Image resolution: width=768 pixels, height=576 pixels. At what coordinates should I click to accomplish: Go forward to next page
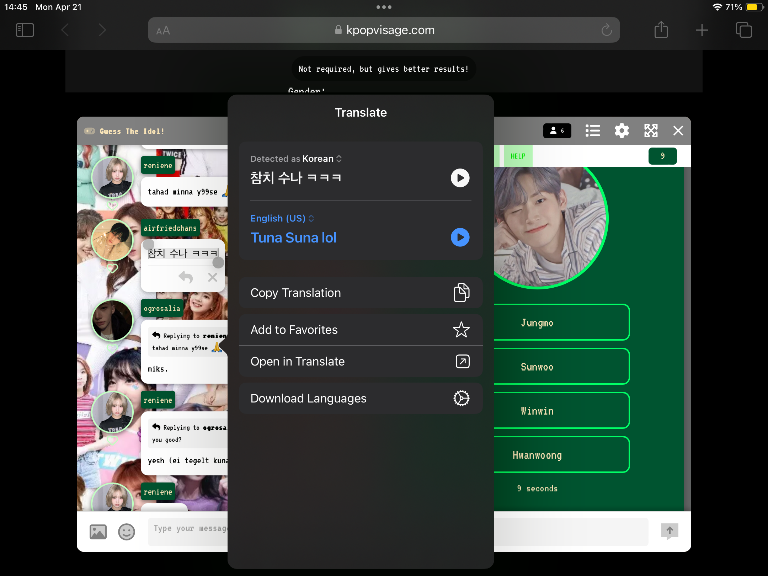pos(102,30)
